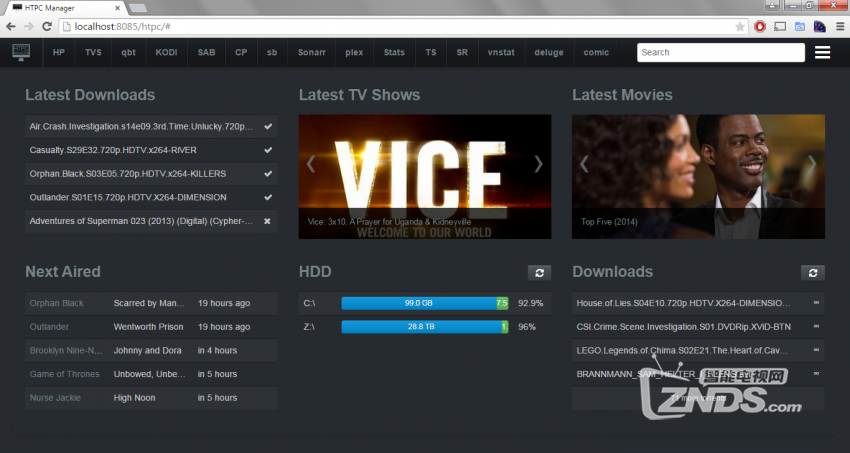Click checkmark for Air.Crash.Investigation download
The width and height of the screenshot is (850, 453).
(268, 126)
